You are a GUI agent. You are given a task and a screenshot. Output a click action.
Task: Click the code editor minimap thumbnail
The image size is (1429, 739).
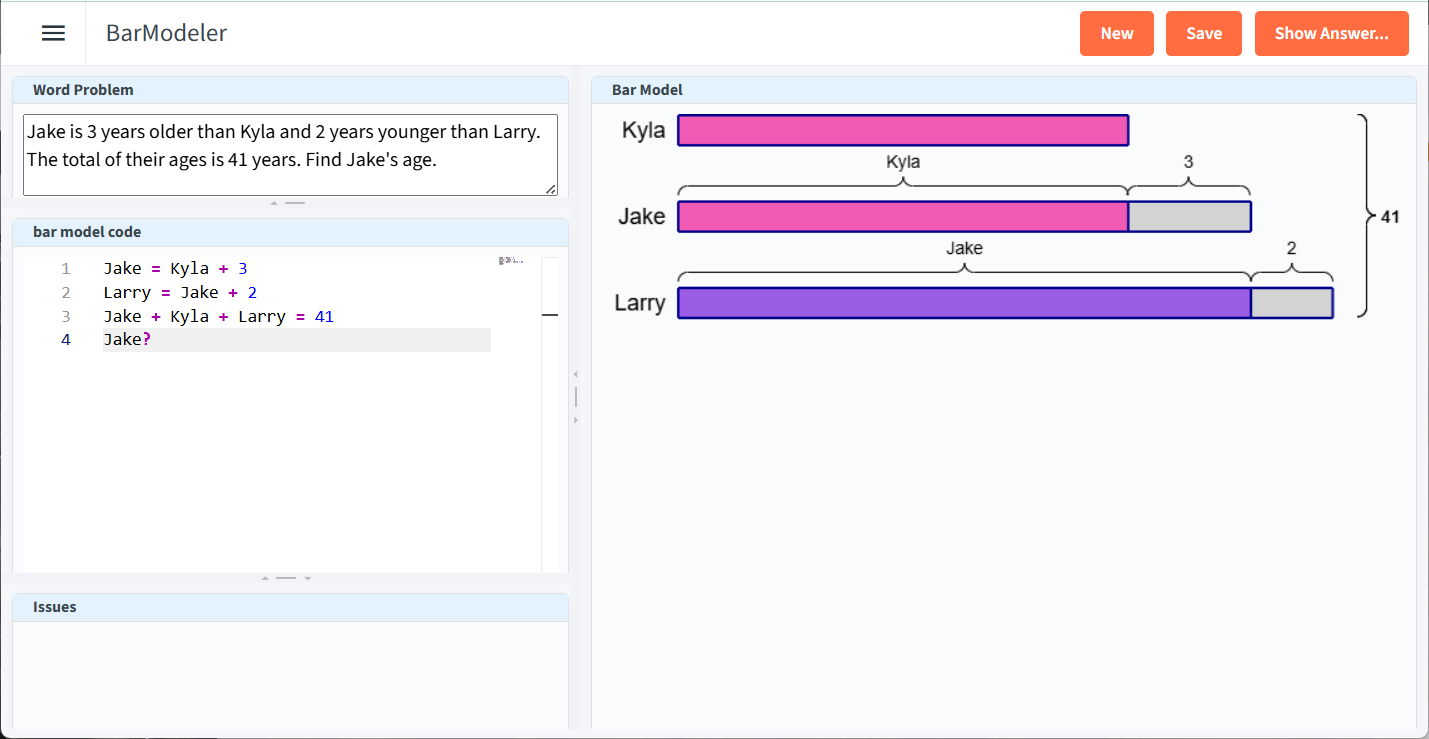coord(510,260)
